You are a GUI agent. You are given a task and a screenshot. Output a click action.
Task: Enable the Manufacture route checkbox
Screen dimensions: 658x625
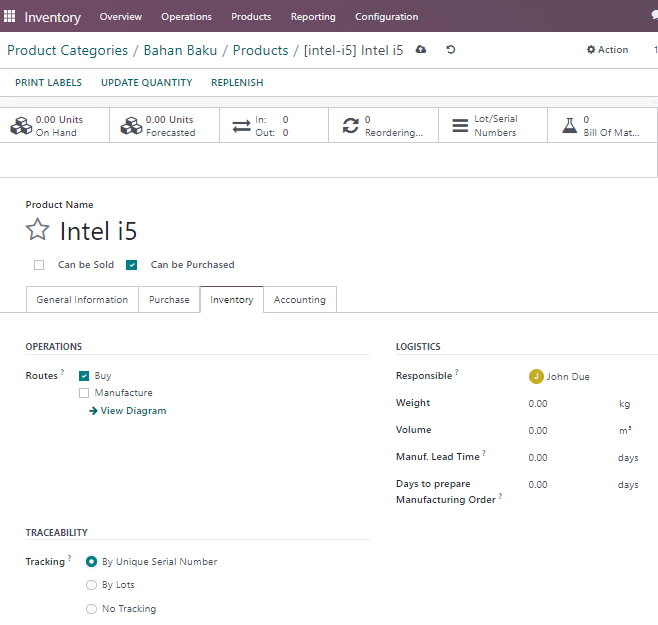84,393
